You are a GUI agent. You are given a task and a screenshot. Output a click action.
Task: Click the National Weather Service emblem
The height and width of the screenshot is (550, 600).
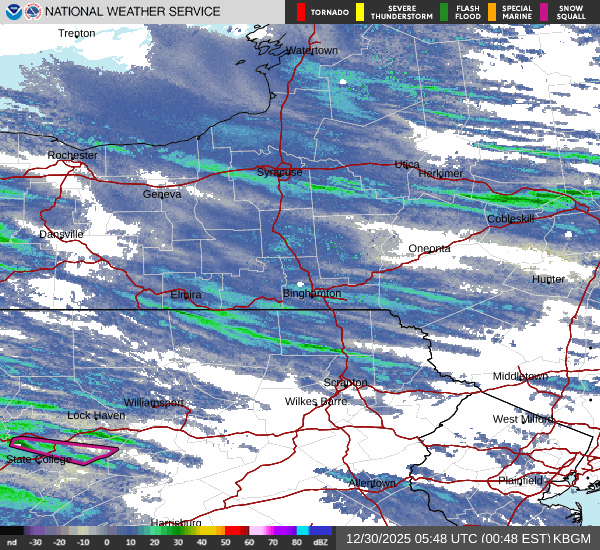click(x=32, y=12)
